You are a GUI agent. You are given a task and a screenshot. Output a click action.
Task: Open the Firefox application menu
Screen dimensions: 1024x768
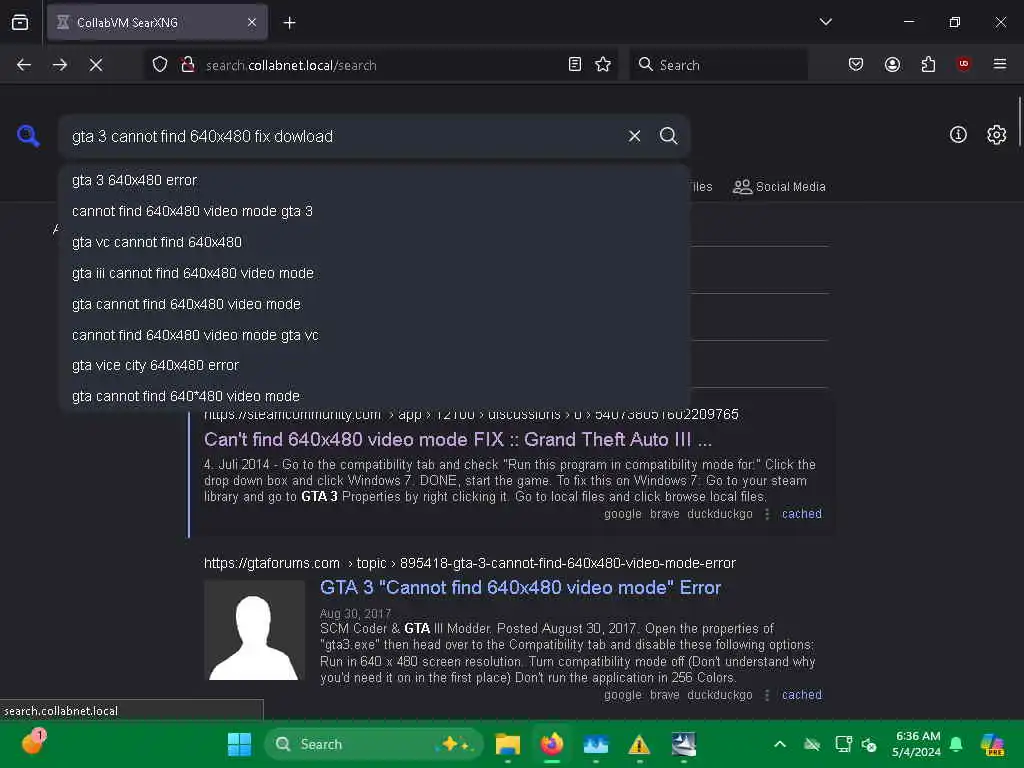pyautogui.click(x=1000, y=65)
